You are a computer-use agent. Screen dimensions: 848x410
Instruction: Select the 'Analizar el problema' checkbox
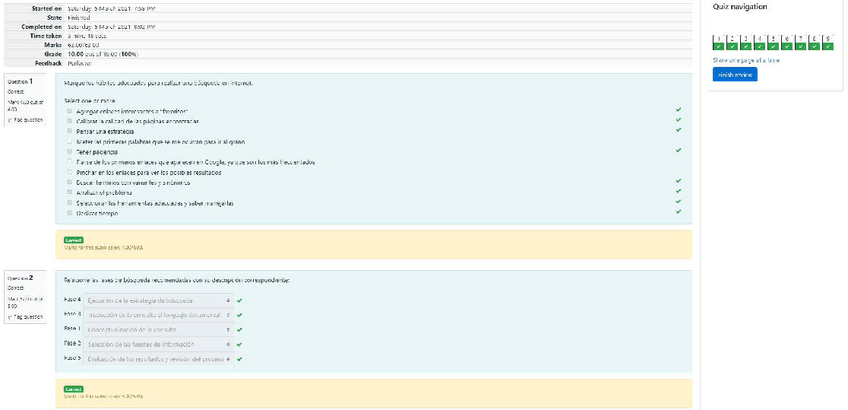point(70,192)
